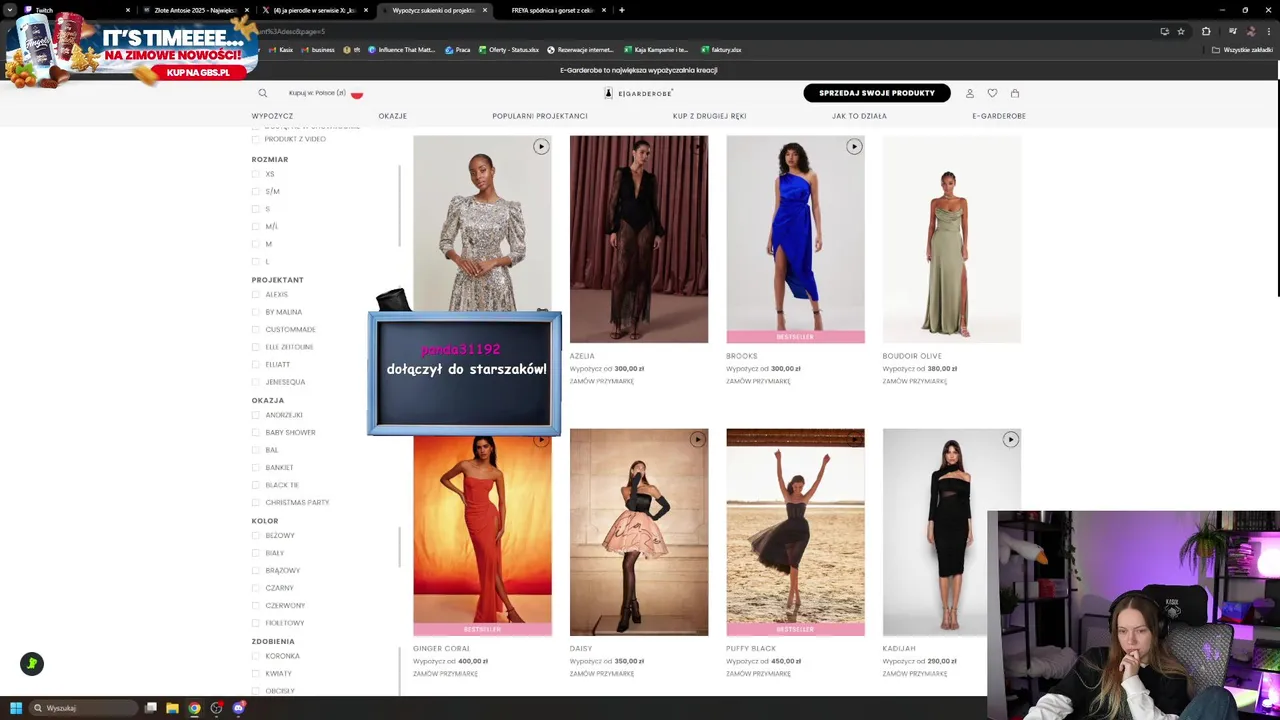Check the KORONKA decoration filter
The image size is (1280, 720).
[256, 656]
